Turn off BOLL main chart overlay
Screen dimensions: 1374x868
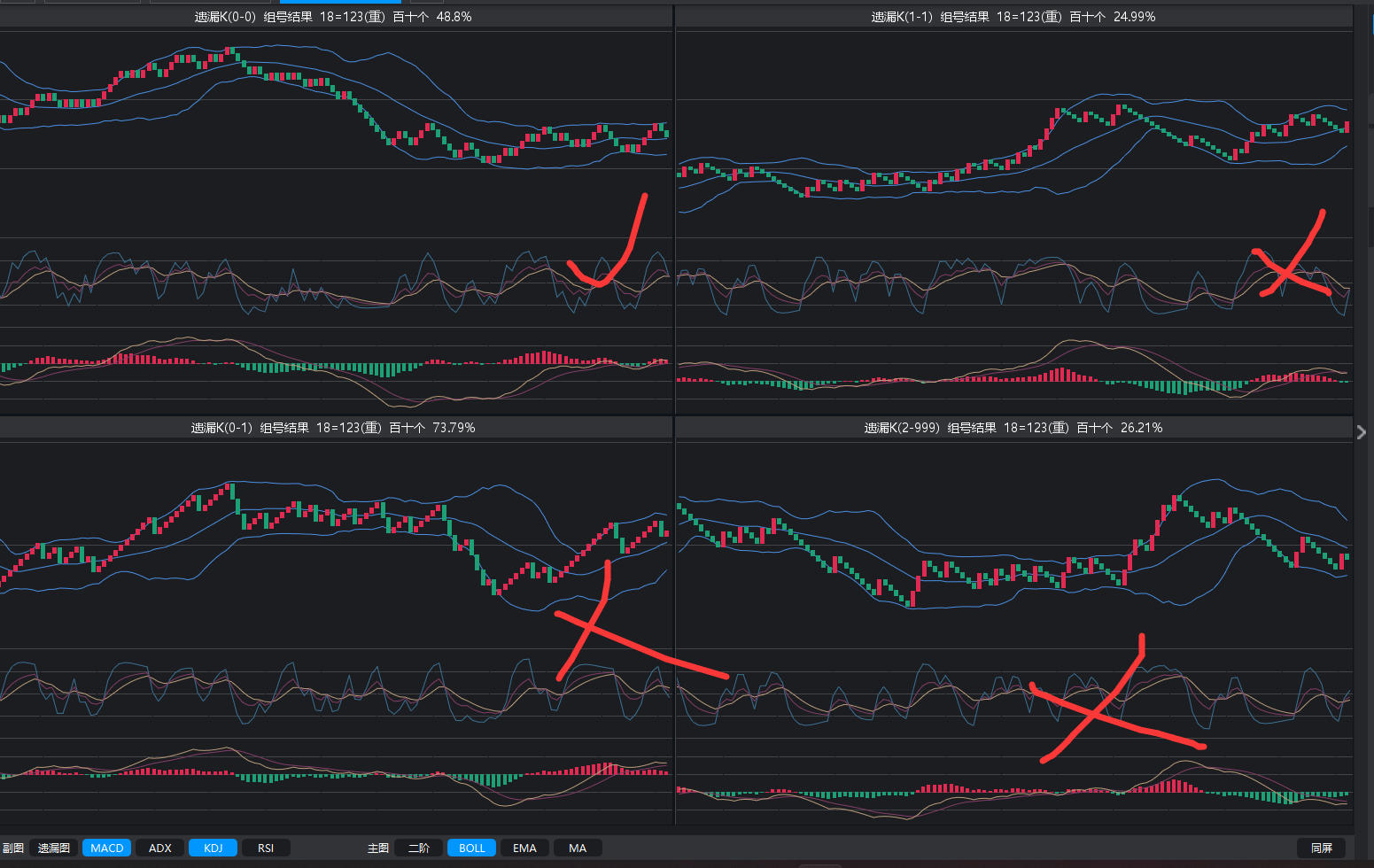pos(471,848)
